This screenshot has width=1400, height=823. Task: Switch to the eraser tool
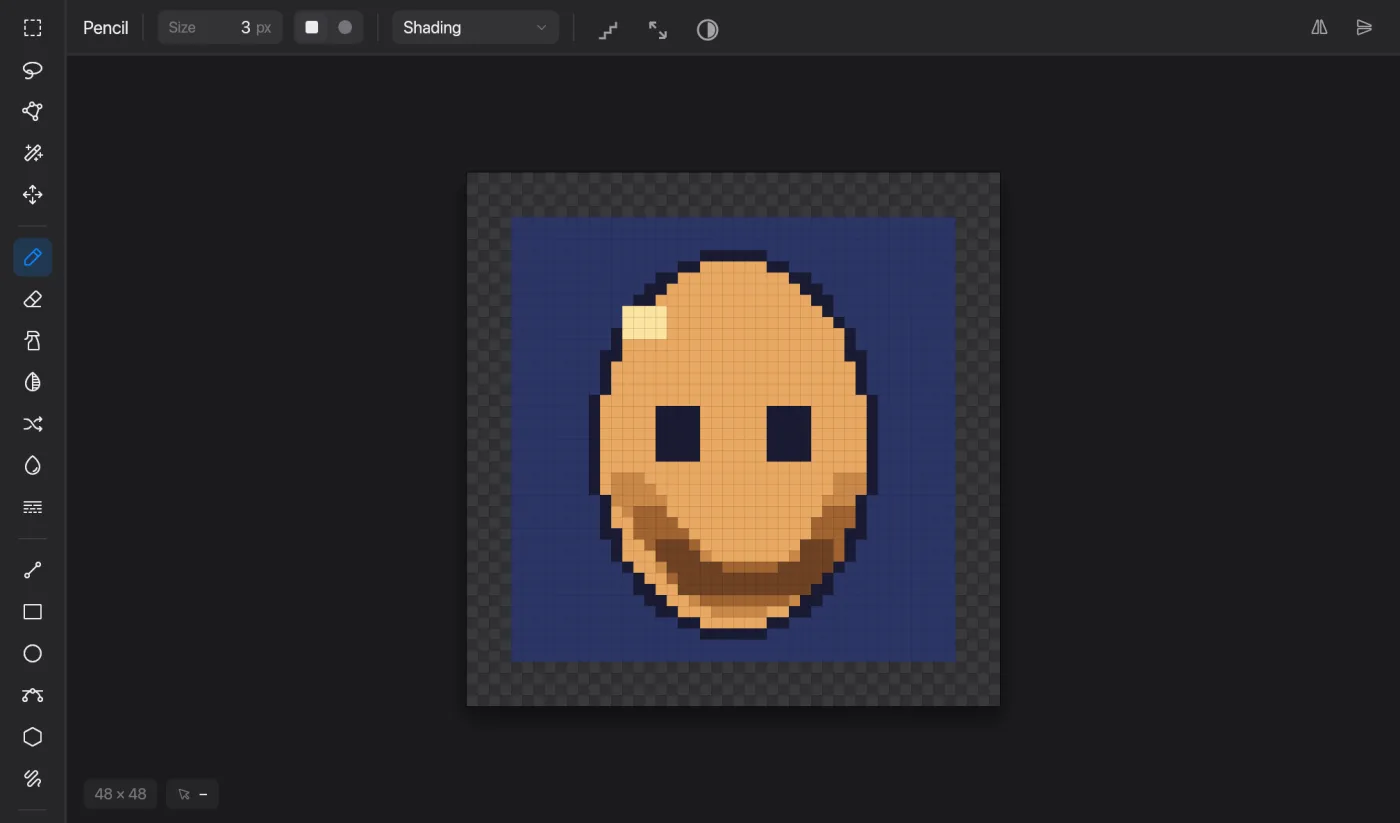pos(33,299)
